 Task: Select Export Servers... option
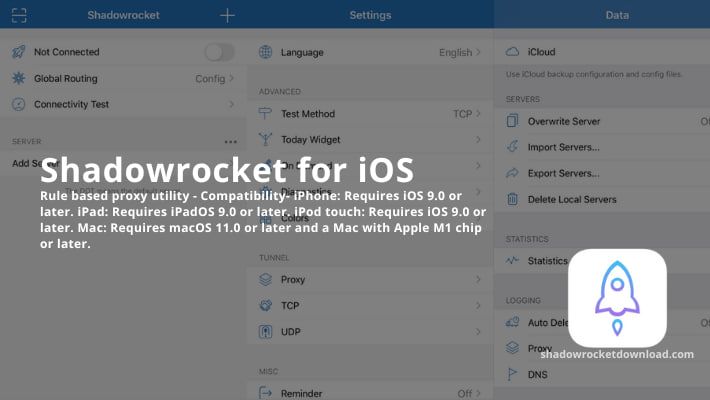[x=563, y=173]
